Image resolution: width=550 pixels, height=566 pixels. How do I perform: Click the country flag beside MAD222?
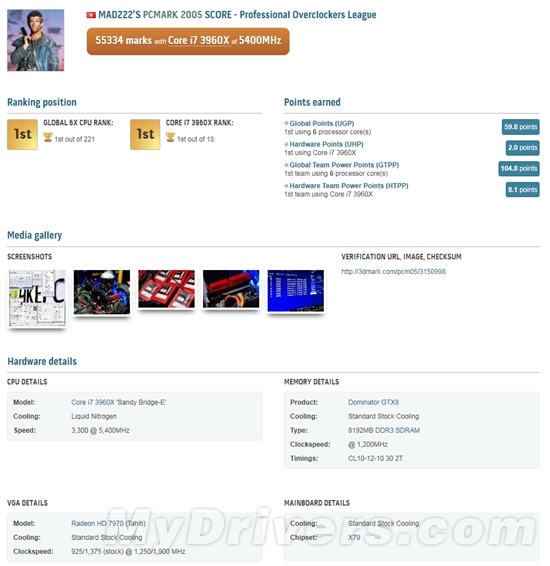coord(91,15)
